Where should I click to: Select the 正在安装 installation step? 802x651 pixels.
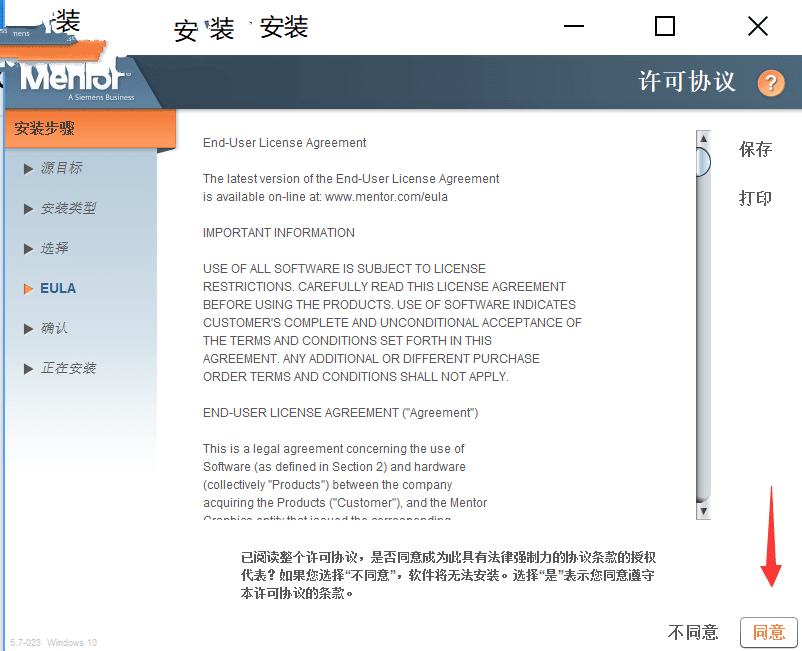coord(69,368)
